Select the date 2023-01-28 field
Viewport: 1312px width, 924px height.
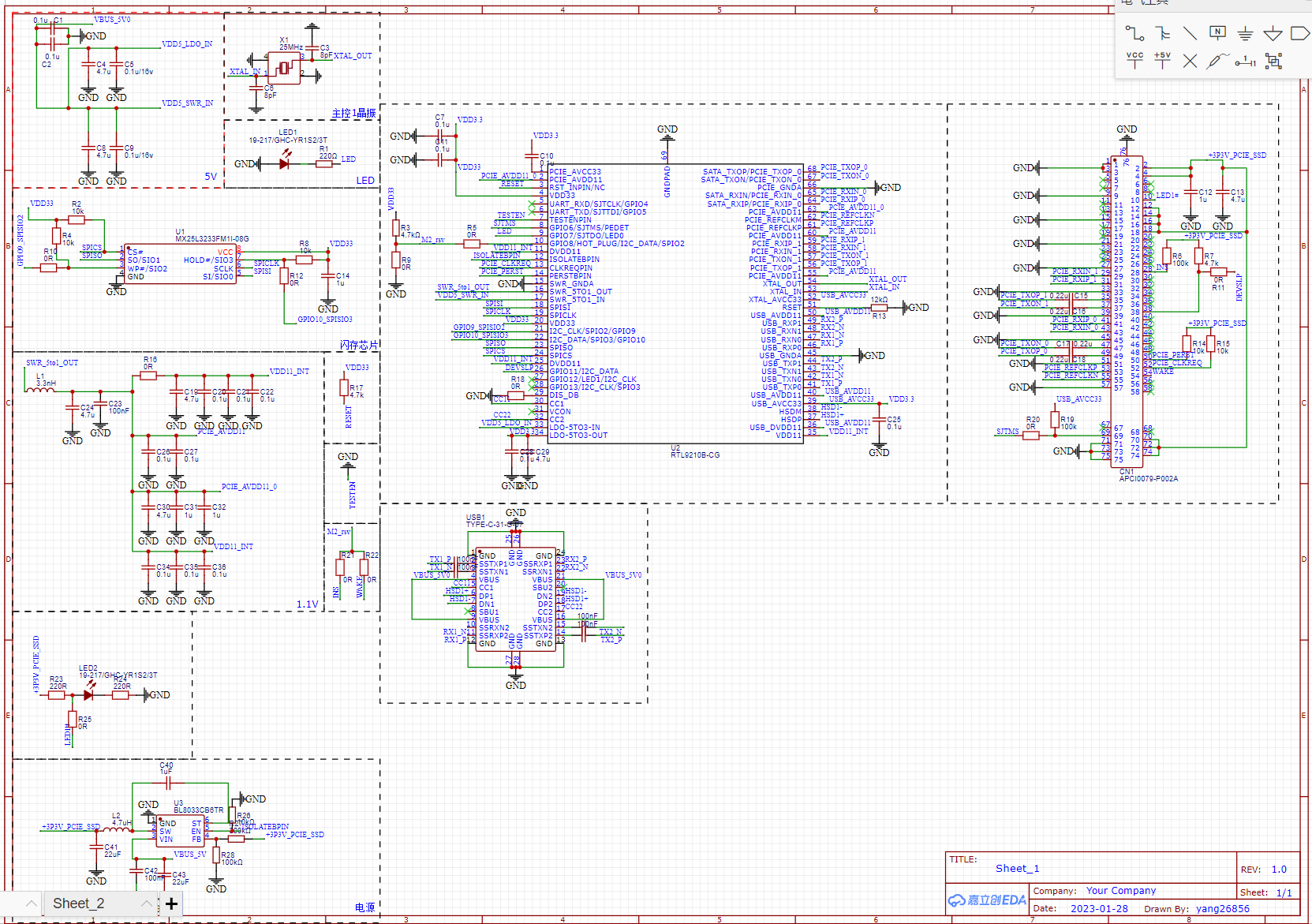pyautogui.click(x=1099, y=909)
